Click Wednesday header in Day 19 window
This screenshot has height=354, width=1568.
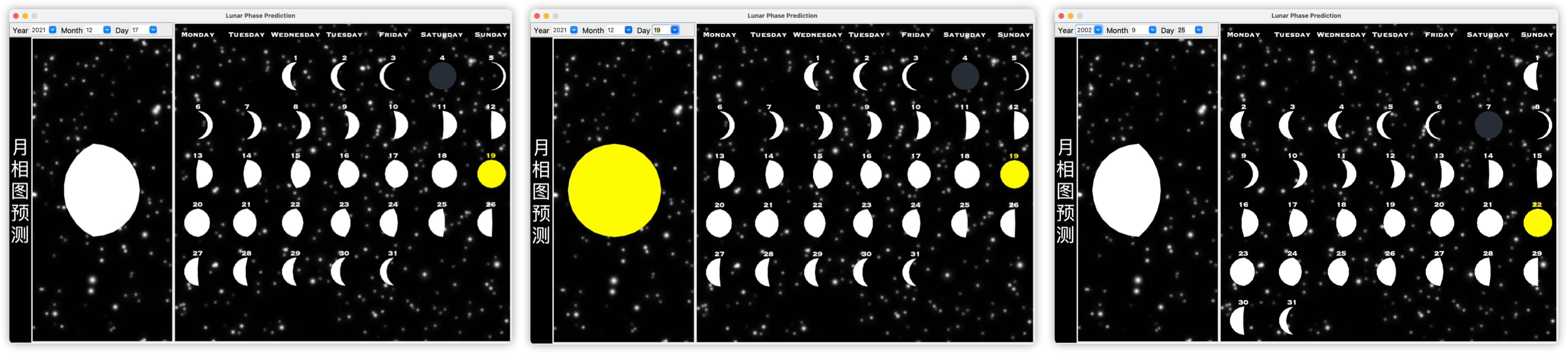coord(817,35)
